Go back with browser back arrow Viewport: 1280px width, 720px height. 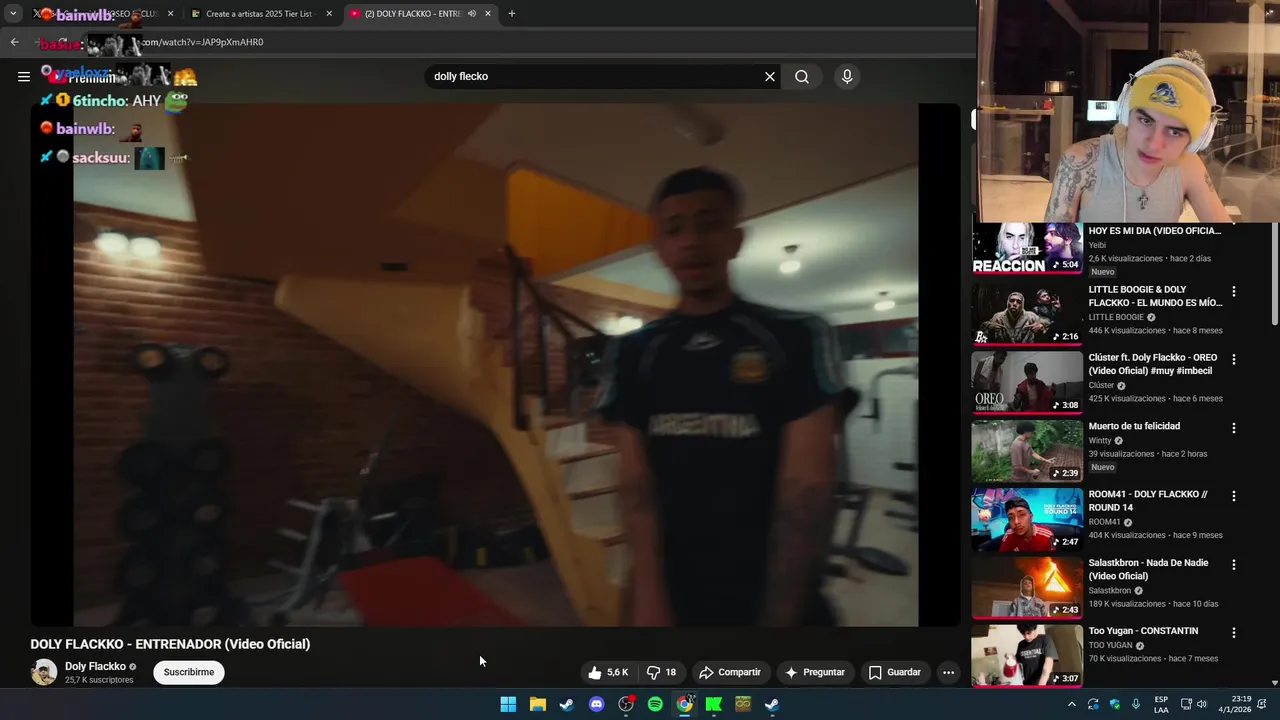(x=14, y=42)
